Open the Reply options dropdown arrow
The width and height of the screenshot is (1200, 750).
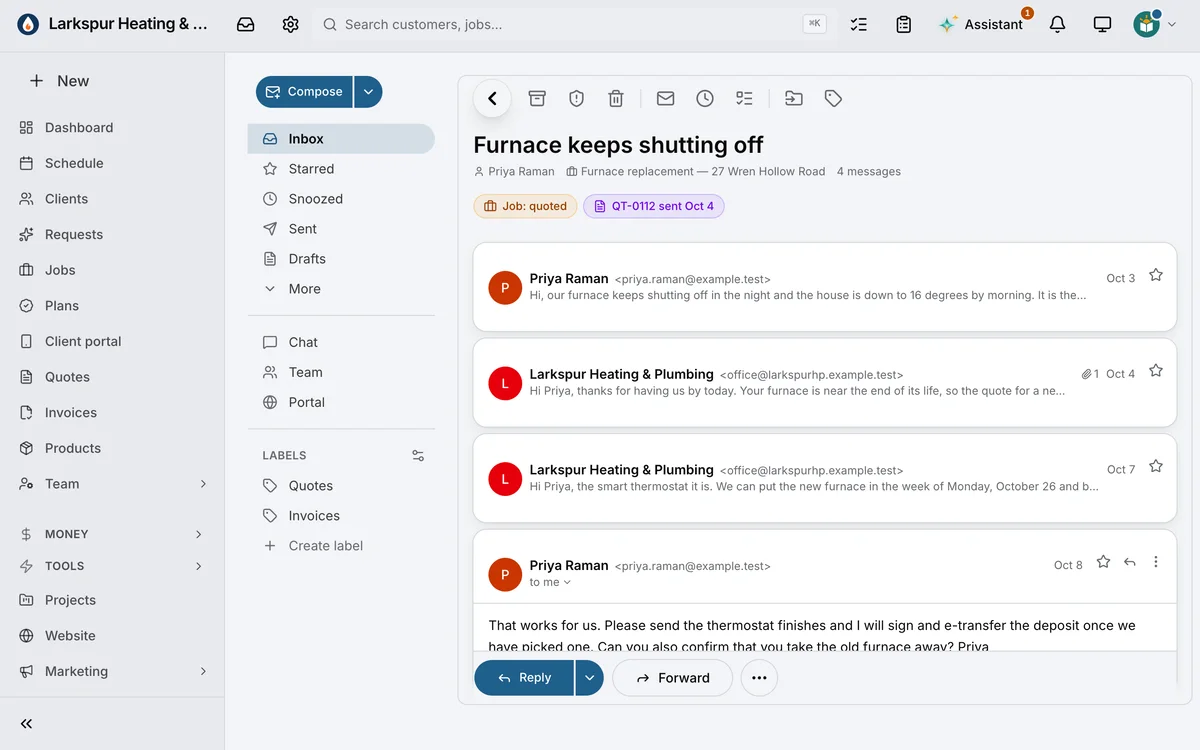click(x=590, y=678)
